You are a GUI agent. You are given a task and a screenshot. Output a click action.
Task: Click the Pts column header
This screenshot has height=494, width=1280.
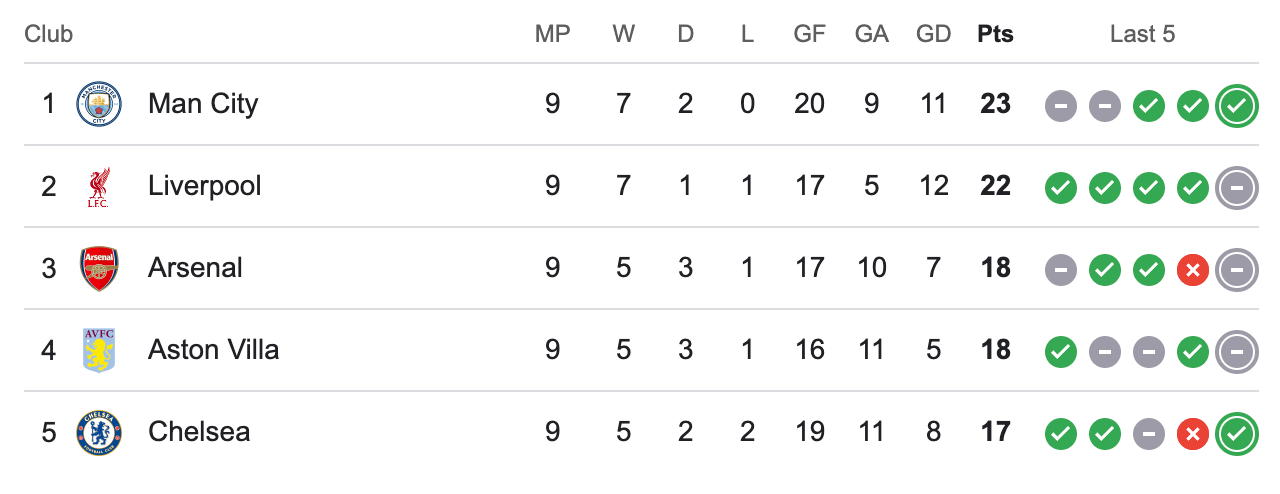tap(995, 34)
